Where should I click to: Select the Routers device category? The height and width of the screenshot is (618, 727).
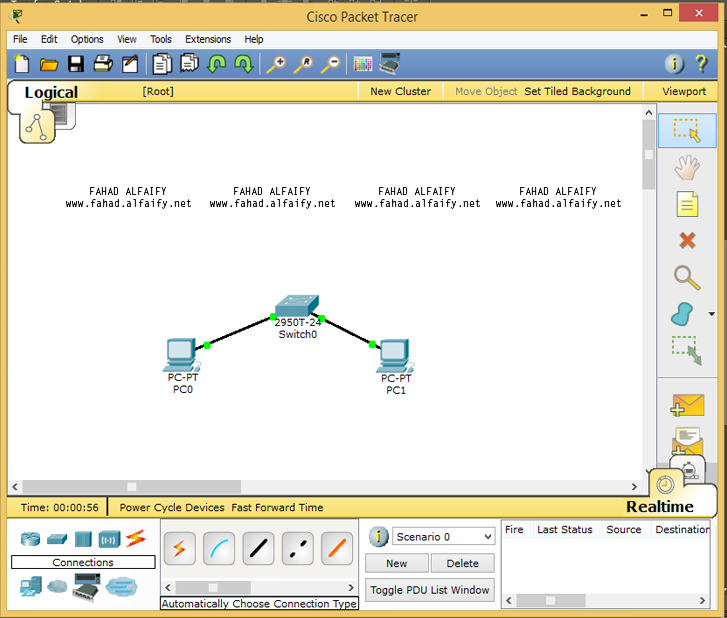click(31, 539)
